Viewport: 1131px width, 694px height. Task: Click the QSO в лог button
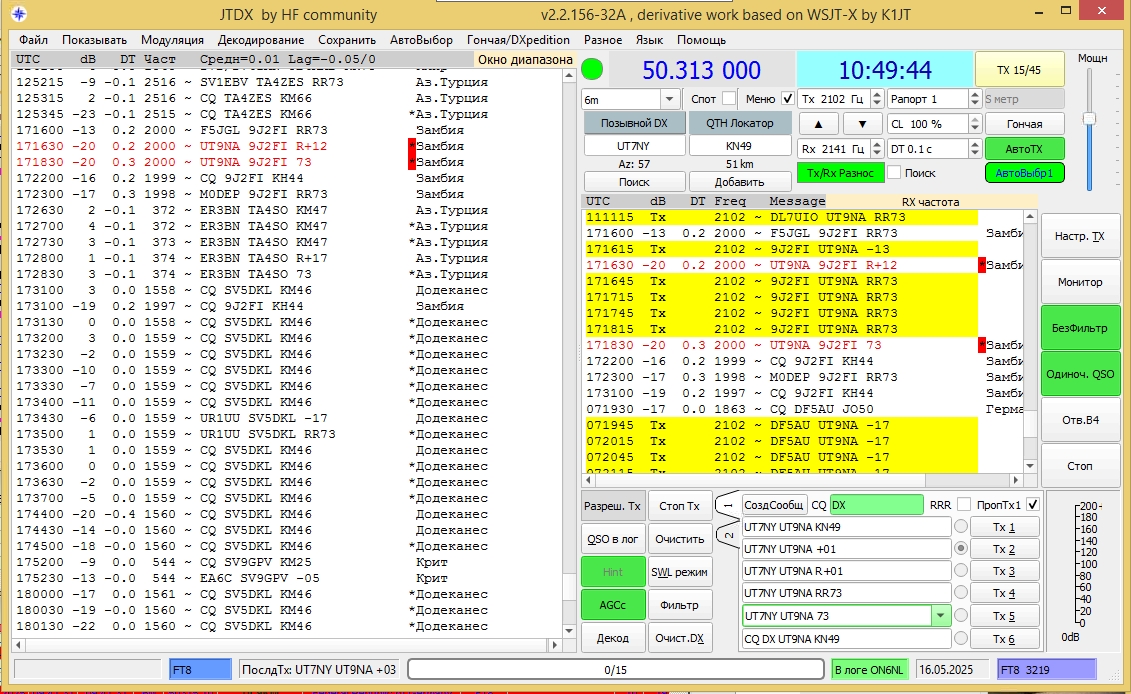coord(612,539)
